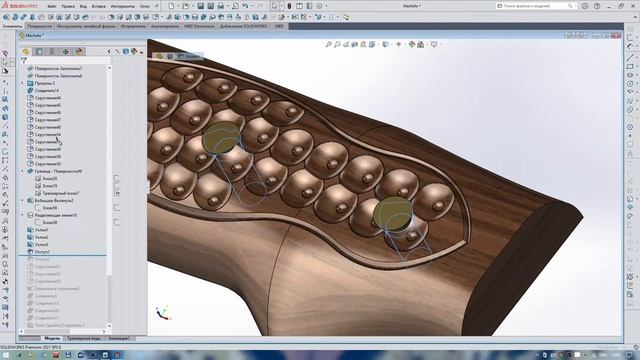
Task: Collapse the FeatureManager panel with the left chevron
Action: pyautogui.click(x=109, y=51)
